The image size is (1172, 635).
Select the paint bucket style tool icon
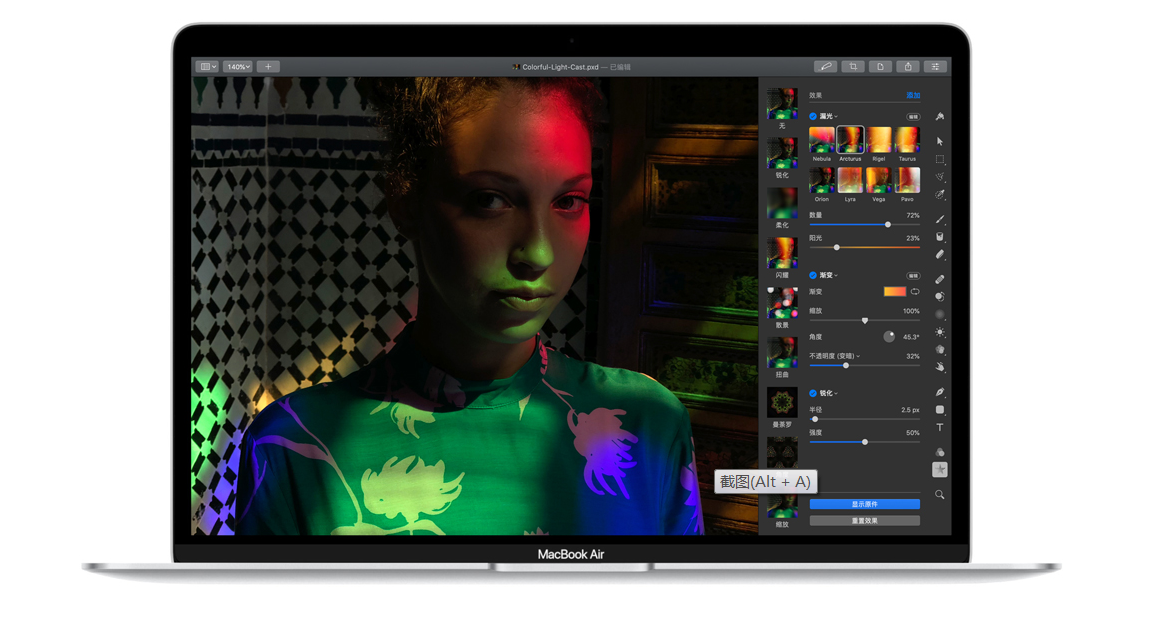[940, 117]
